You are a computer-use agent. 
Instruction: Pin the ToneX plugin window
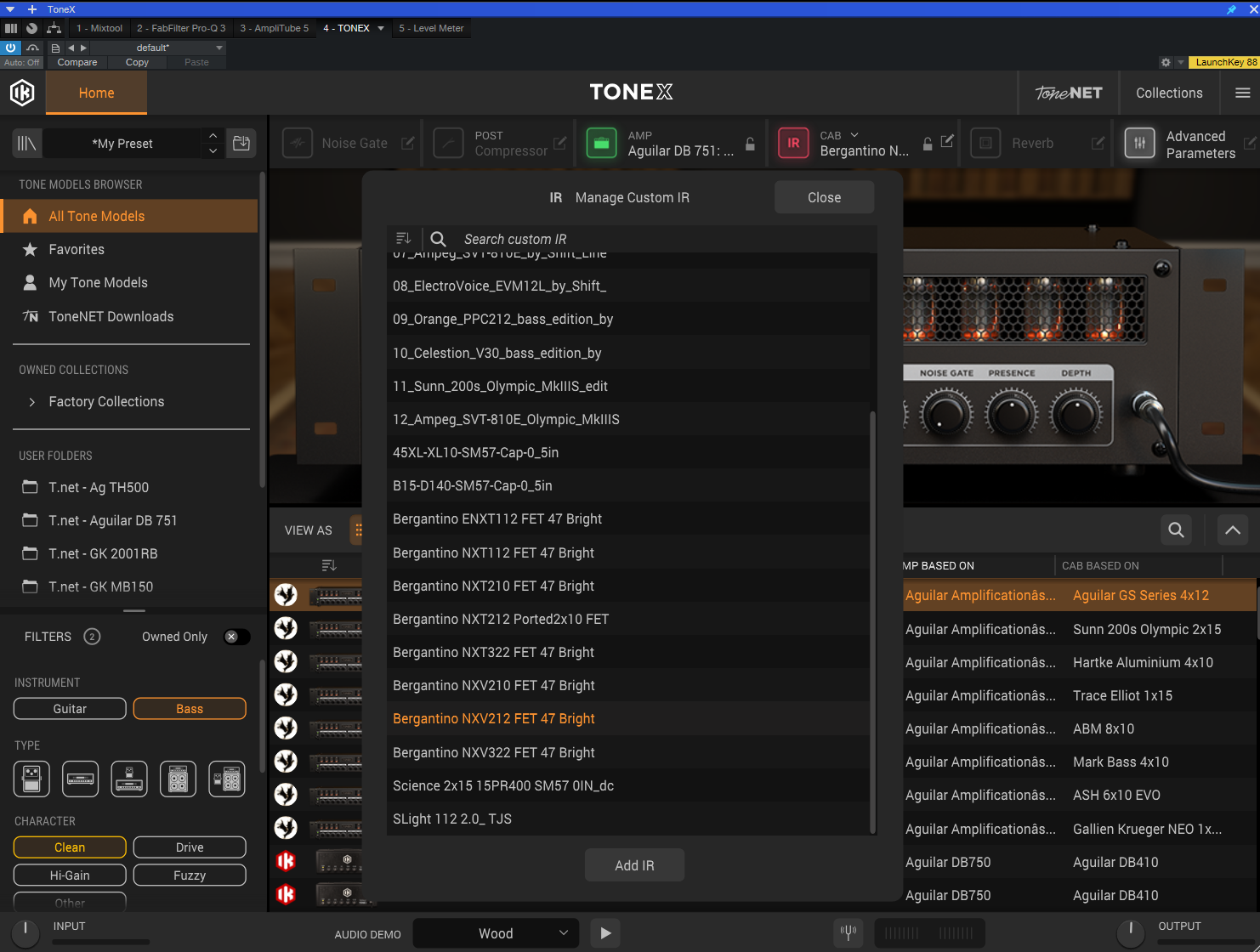tap(1231, 9)
